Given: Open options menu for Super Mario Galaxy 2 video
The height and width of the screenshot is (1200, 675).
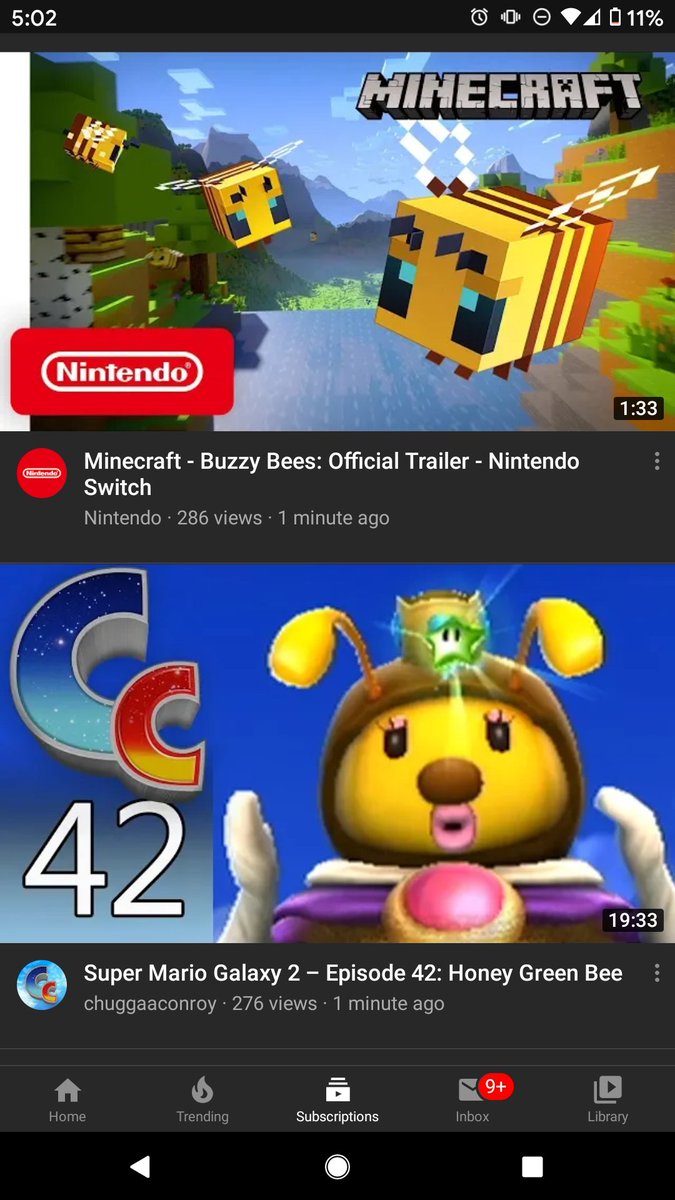Looking at the screenshot, I should pyautogui.click(x=656, y=973).
